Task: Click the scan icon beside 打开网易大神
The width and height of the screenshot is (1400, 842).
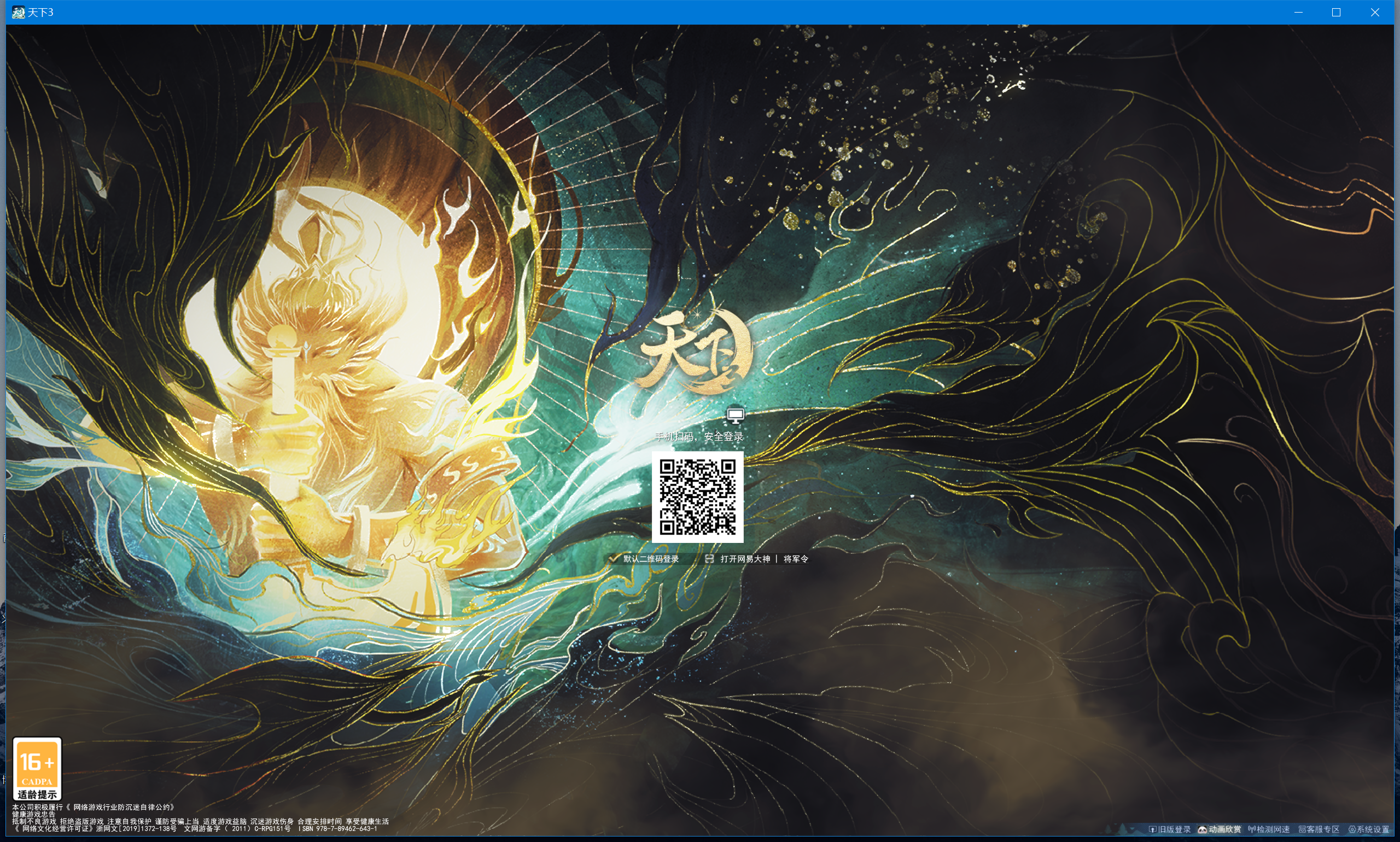Action: [709, 559]
